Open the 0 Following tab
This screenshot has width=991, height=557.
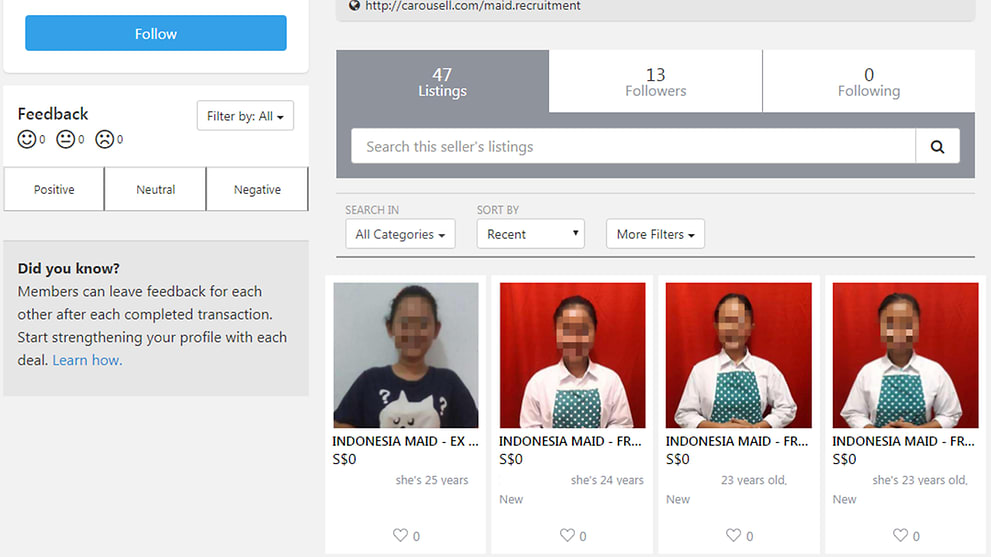[x=869, y=82]
